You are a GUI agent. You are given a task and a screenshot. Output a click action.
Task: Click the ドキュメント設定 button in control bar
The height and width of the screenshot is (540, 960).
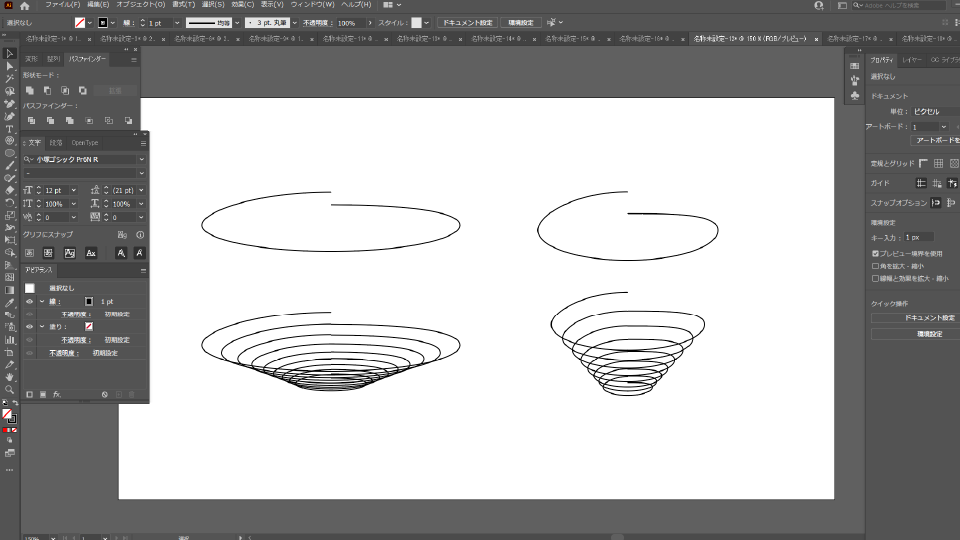466,22
